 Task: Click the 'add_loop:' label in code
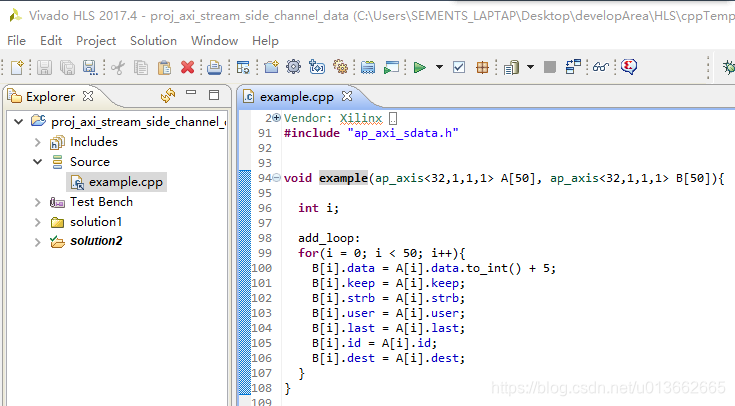click(329, 238)
